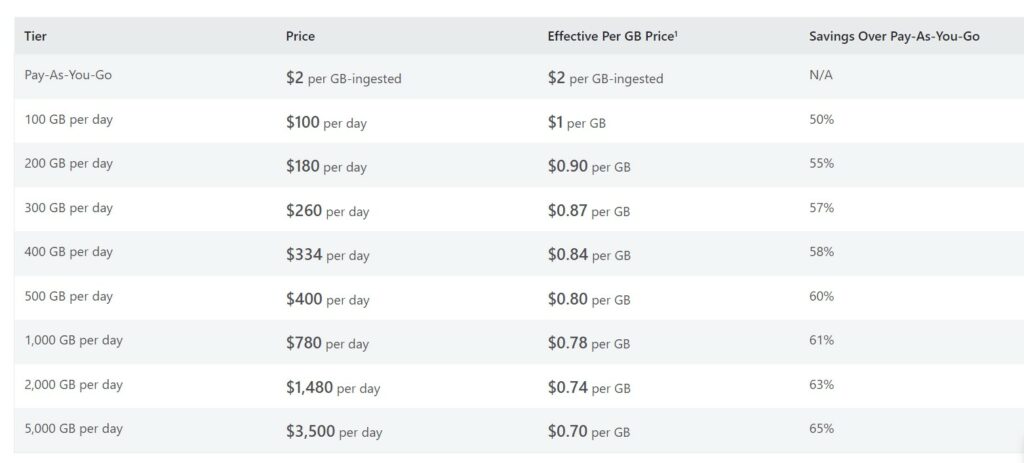Click the 300 GB per day tier
The height and width of the screenshot is (463, 1024).
coord(69,208)
